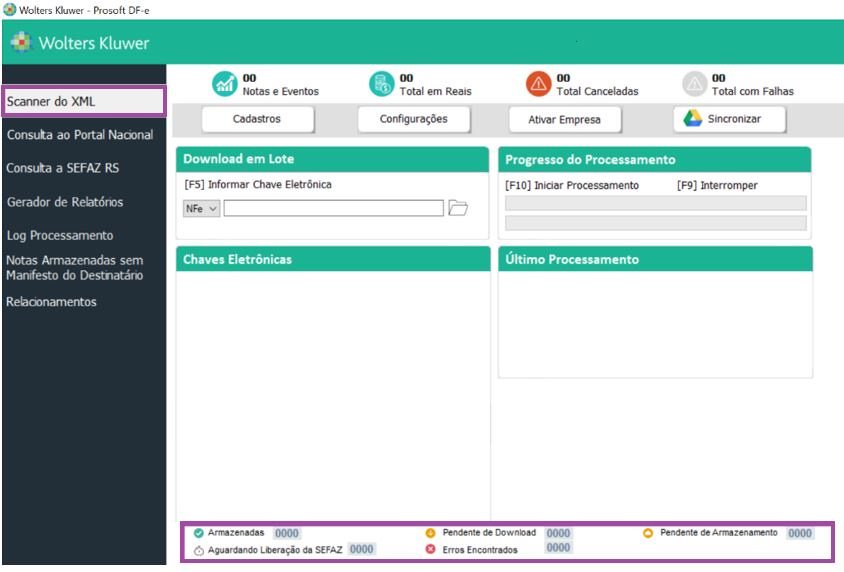Screen dimensions: 844x572
Task: Focus the electronic key input field
Action: pos(333,208)
